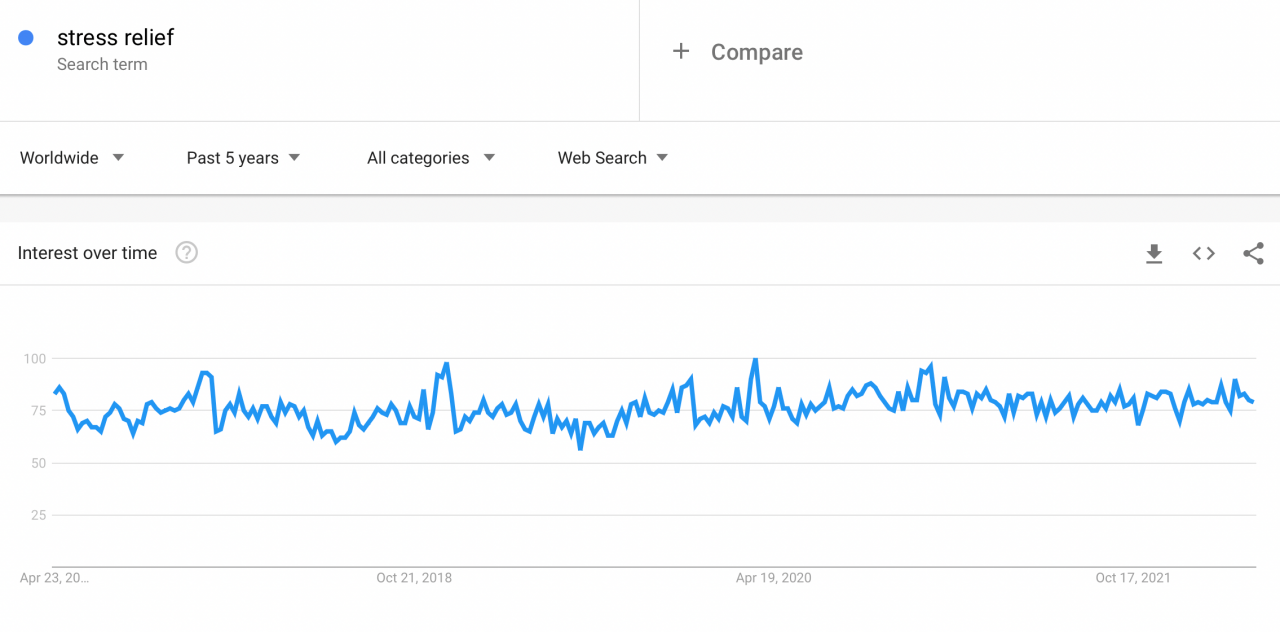Screen dimensions: 1280x632
Task: Open the Interest over time help tooltip
Action: click(186, 253)
